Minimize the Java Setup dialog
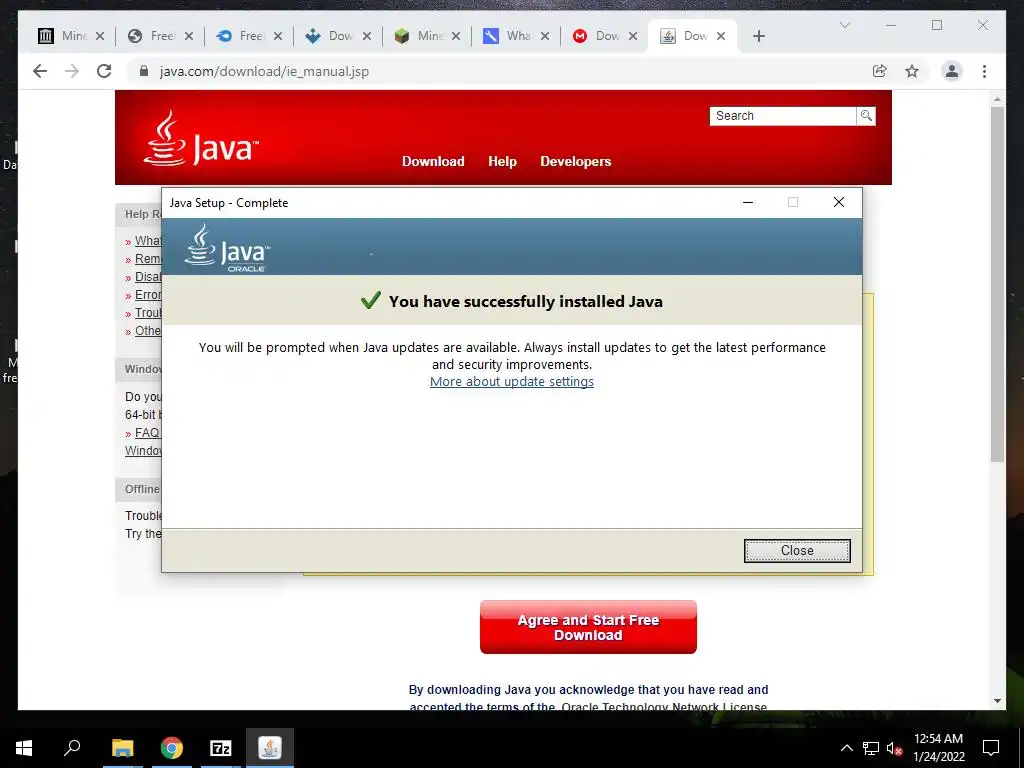 point(748,202)
